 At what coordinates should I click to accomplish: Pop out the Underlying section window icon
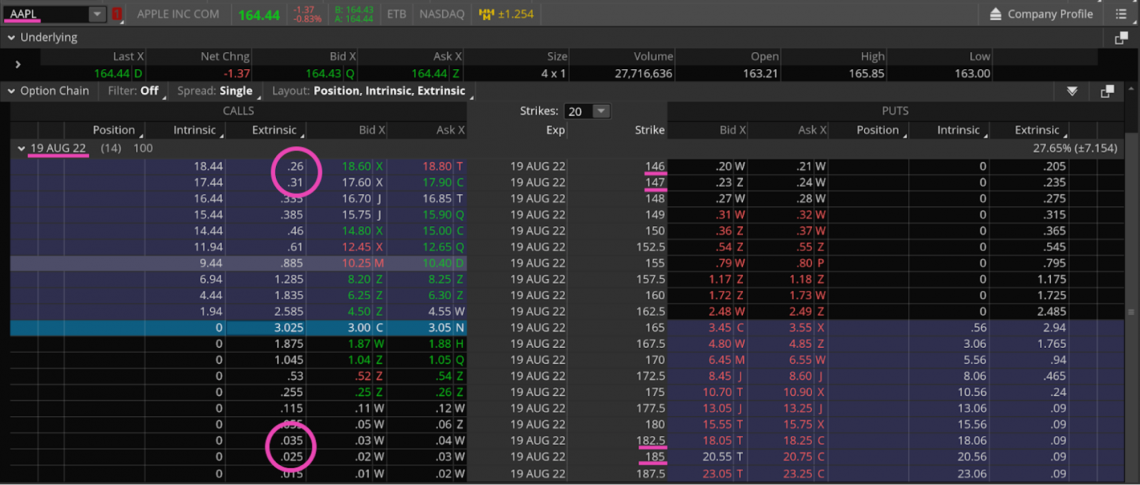point(1121,38)
